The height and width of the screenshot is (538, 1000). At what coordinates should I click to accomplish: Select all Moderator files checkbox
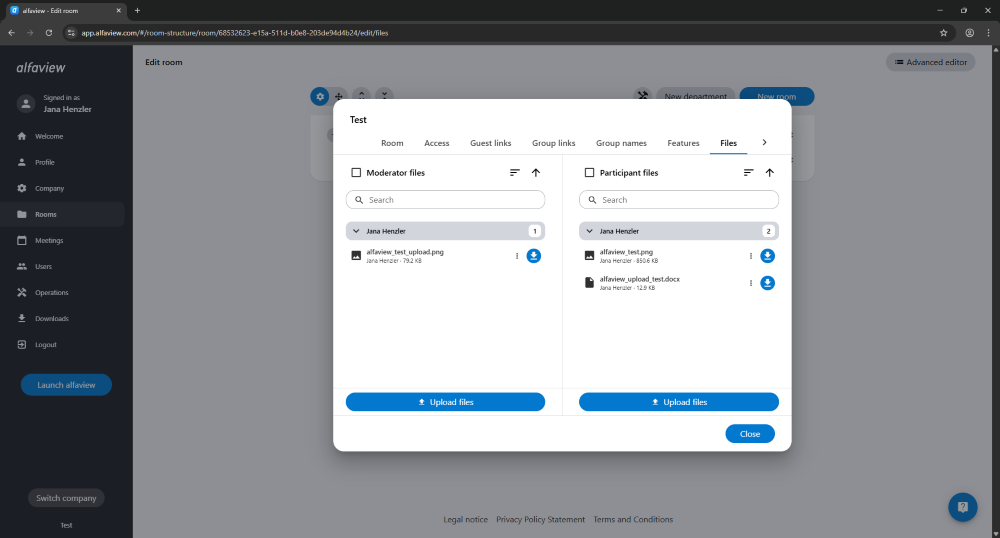pos(357,173)
